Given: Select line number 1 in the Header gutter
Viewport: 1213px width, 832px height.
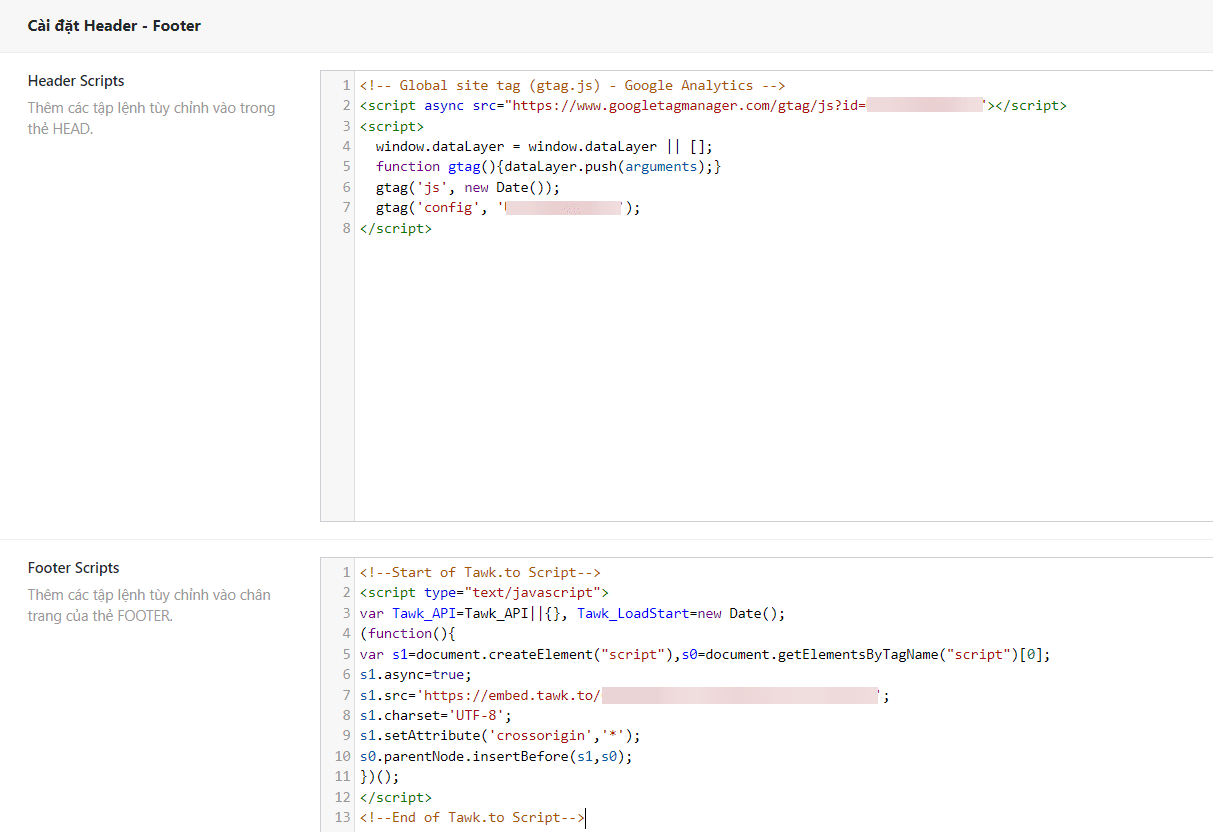Looking at the screenshot, I should coord(346,85).
